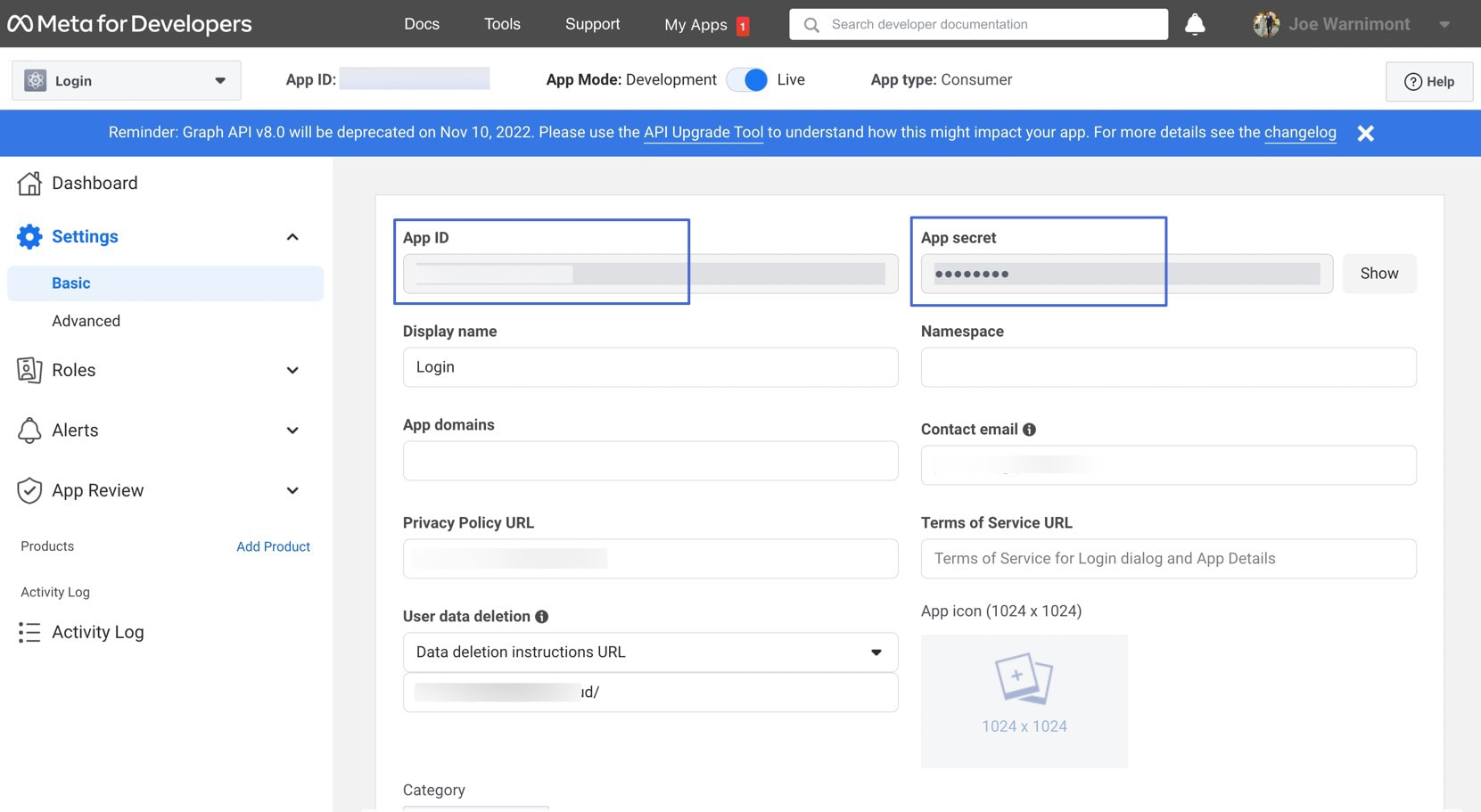Click the Dashboard icon in the sidebar
Viewport: 1481px width, 812px height.
[x=29, y=183]
